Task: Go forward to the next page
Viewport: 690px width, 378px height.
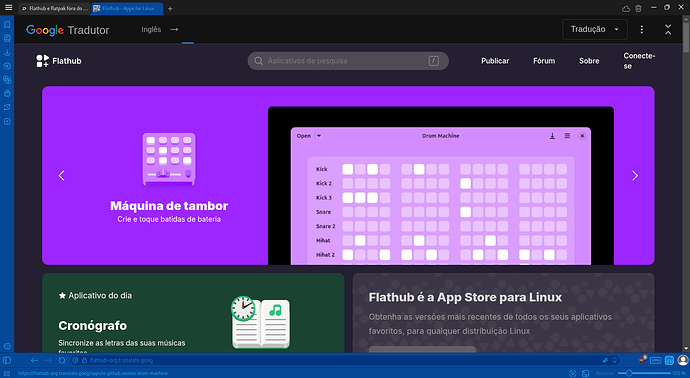Action: click(x=48, y=360)
